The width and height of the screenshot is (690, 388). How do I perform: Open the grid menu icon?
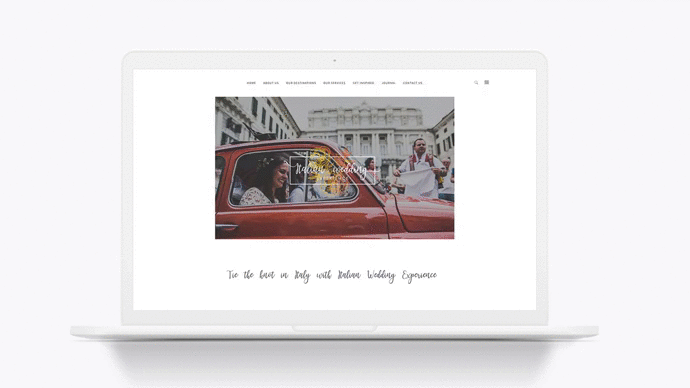[x=487, y=82]
